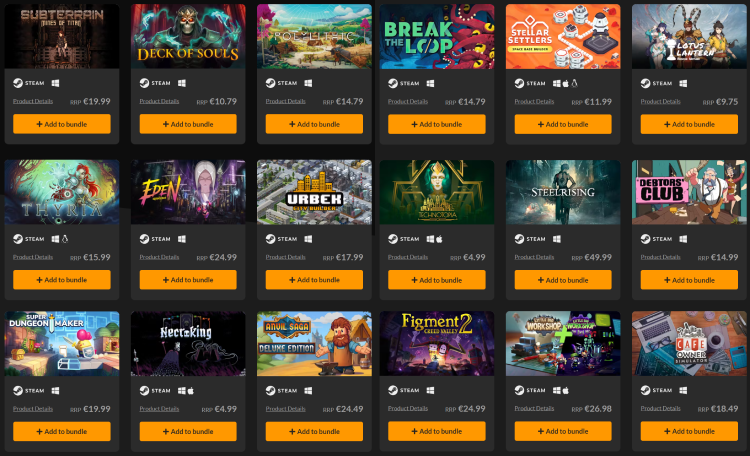Open Product Details for Polylithic
Screen dimensions: 750x456
[286, 101]
